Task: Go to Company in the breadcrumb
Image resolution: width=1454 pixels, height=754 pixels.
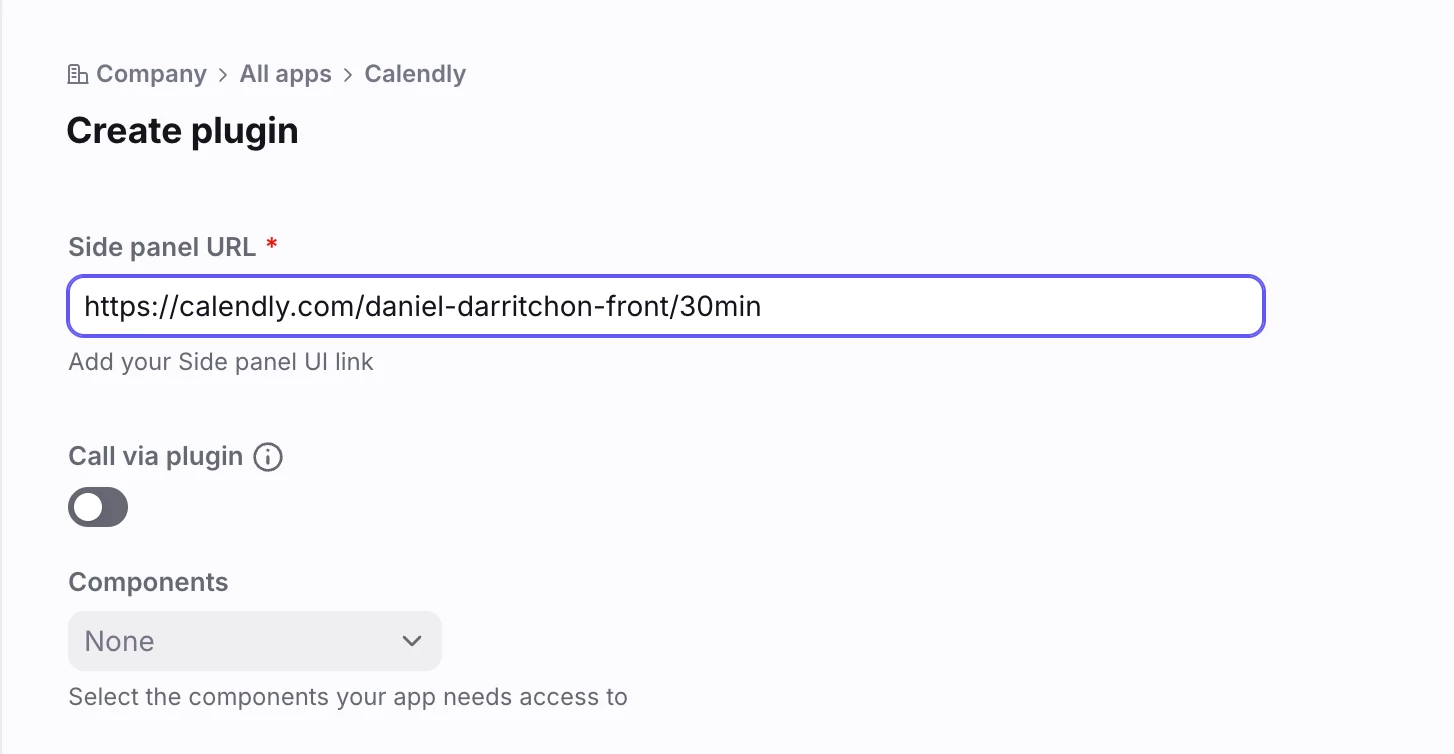Action: click(x=151, y=74)
